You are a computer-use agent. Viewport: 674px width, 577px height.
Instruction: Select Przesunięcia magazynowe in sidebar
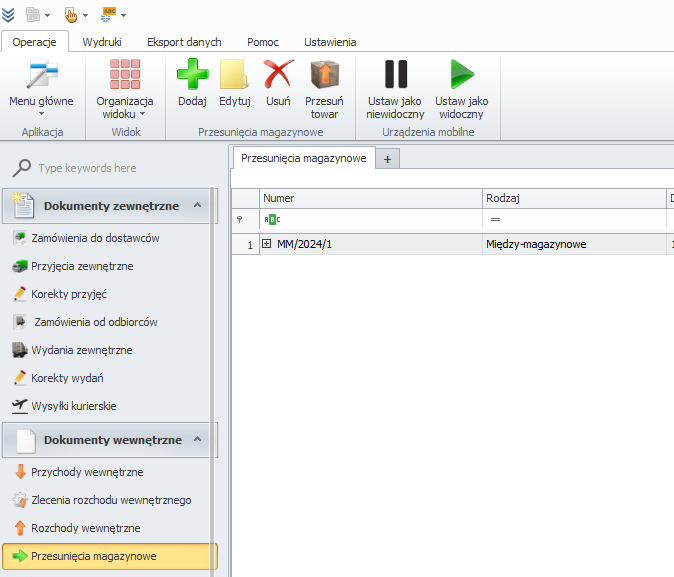tap(110, 556)
